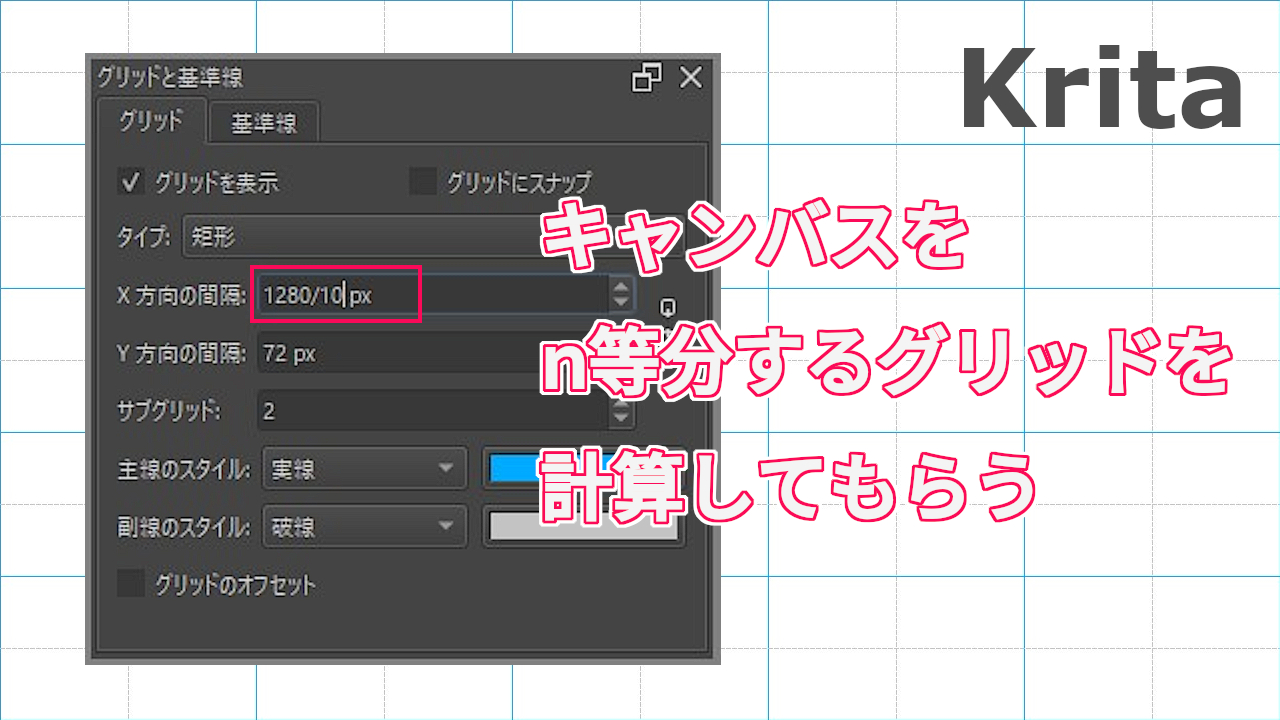The image size is (1280, 720).
Task: Increase X 方向の間隔 with the up arrow
Action: (622, 287)
